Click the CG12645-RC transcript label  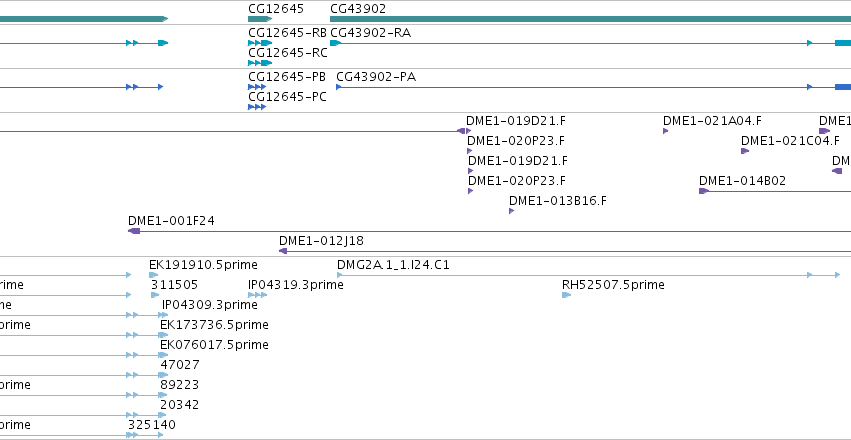click(288, 53)
